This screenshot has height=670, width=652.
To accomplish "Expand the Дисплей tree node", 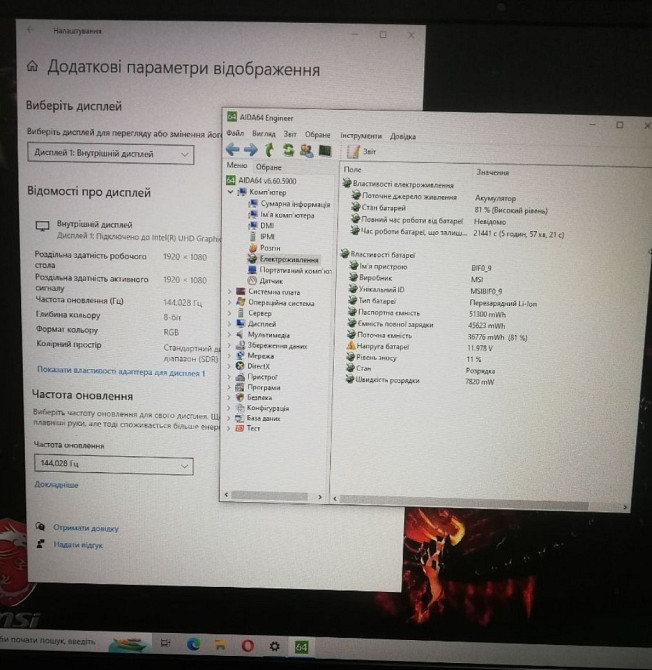I will (x=230, y=324).
